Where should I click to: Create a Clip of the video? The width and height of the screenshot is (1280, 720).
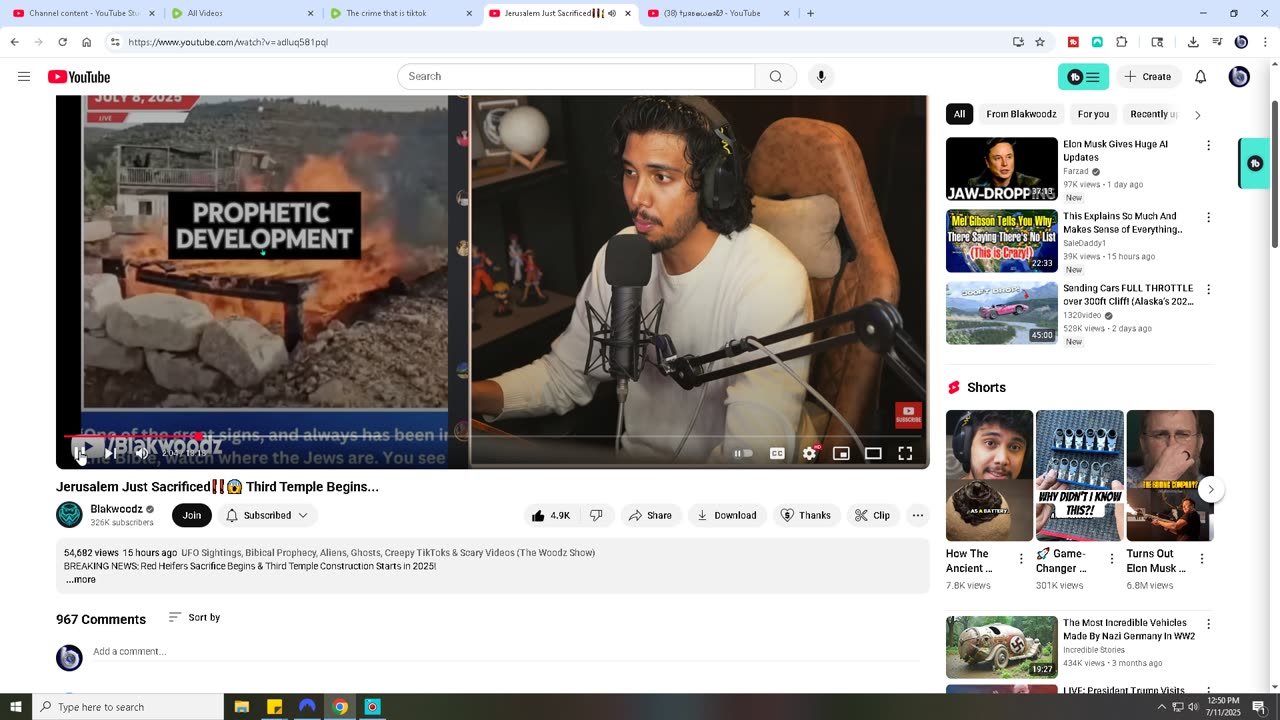[872, 515]
